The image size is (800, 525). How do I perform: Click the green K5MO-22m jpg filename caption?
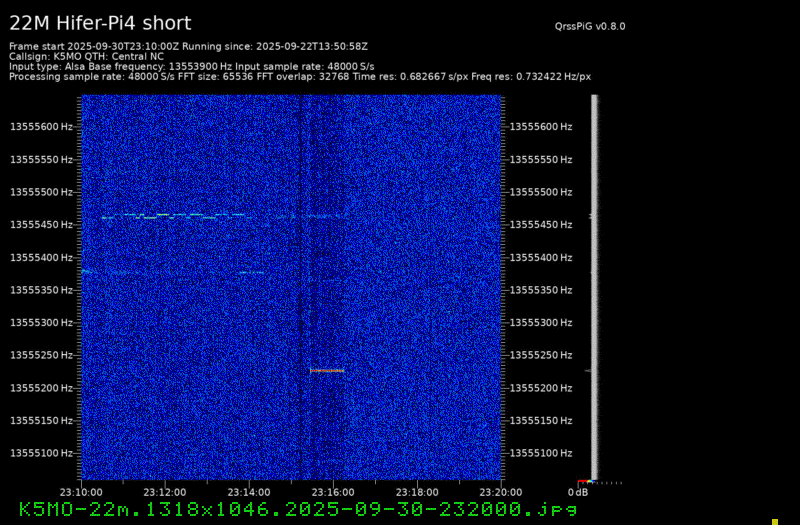tap(298, 509)
